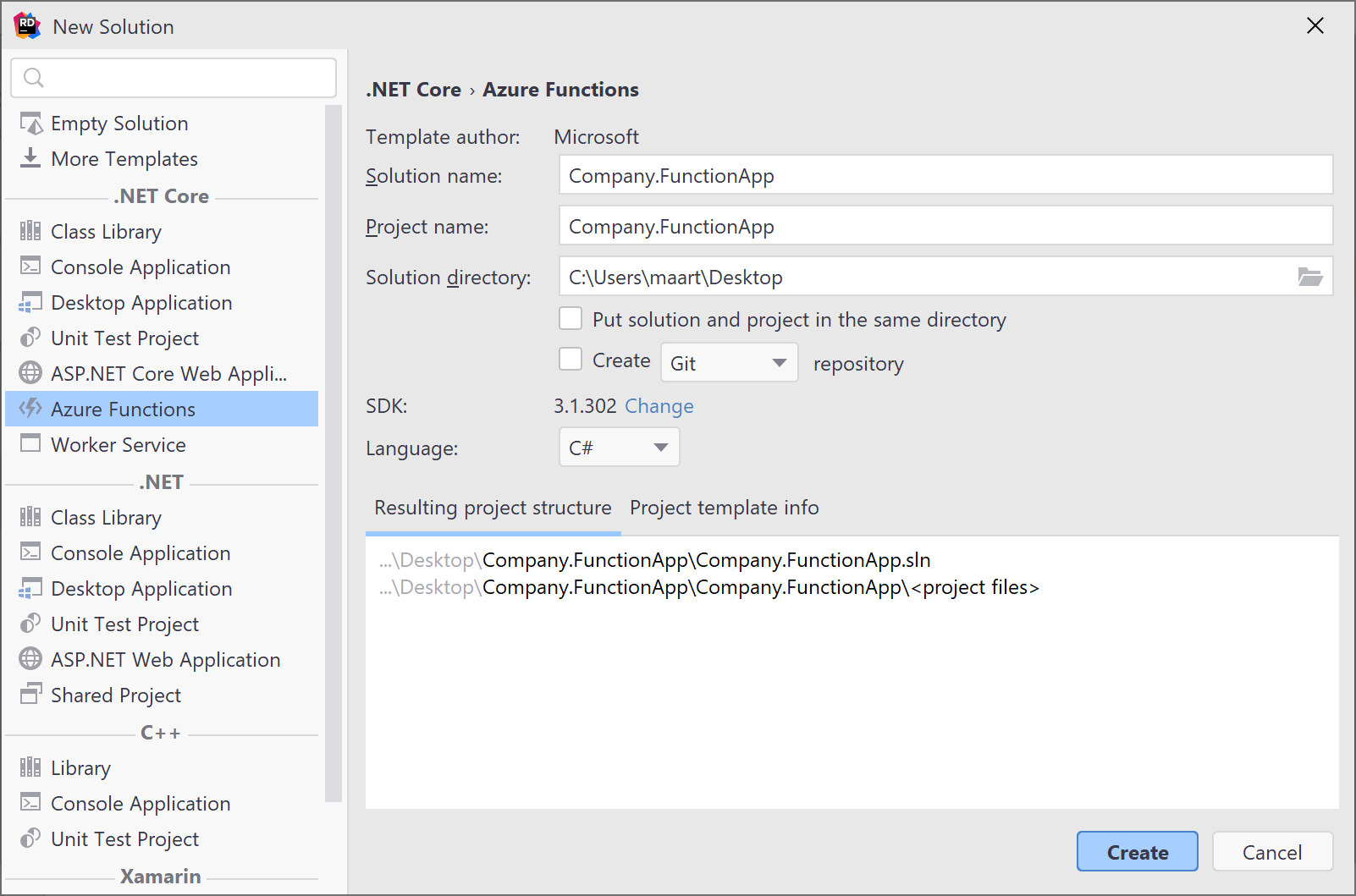The height and width of the screenshot is (896, 1356).
Task: Click the Rider logo in title bar
Action: tap(27, 26)
